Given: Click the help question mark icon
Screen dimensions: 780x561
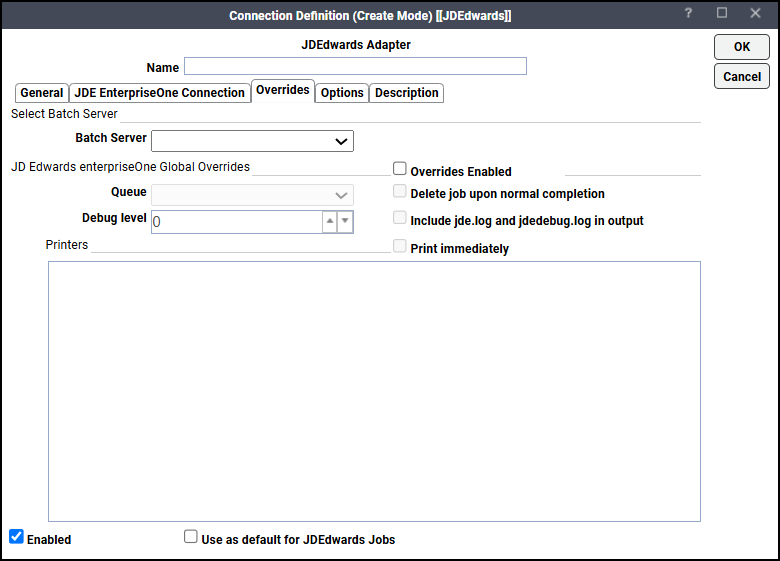Looking at the screenshot, I should coord(688,13).
